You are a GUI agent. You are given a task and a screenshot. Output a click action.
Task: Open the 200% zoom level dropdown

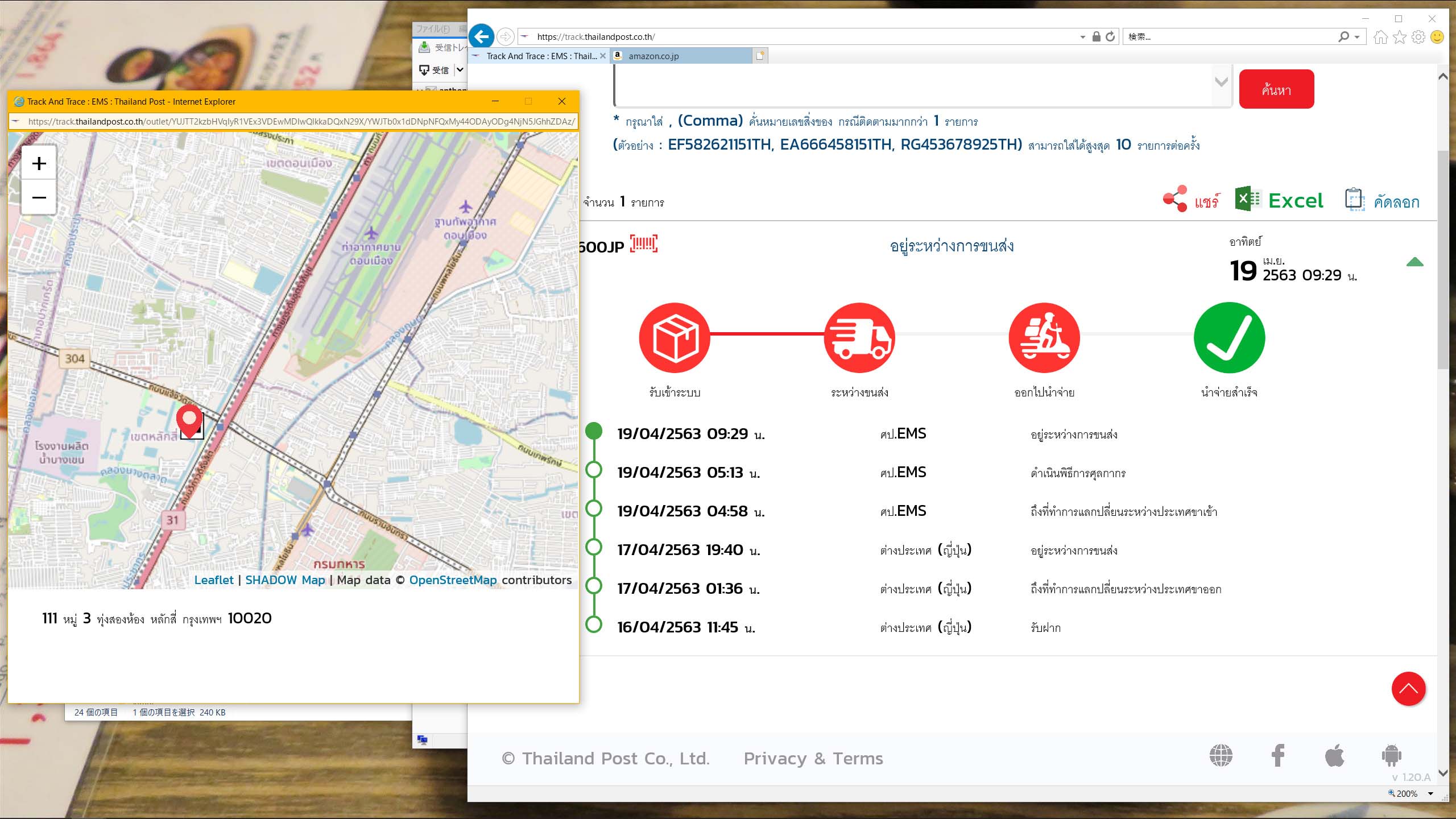click(x=1430, y=794)
